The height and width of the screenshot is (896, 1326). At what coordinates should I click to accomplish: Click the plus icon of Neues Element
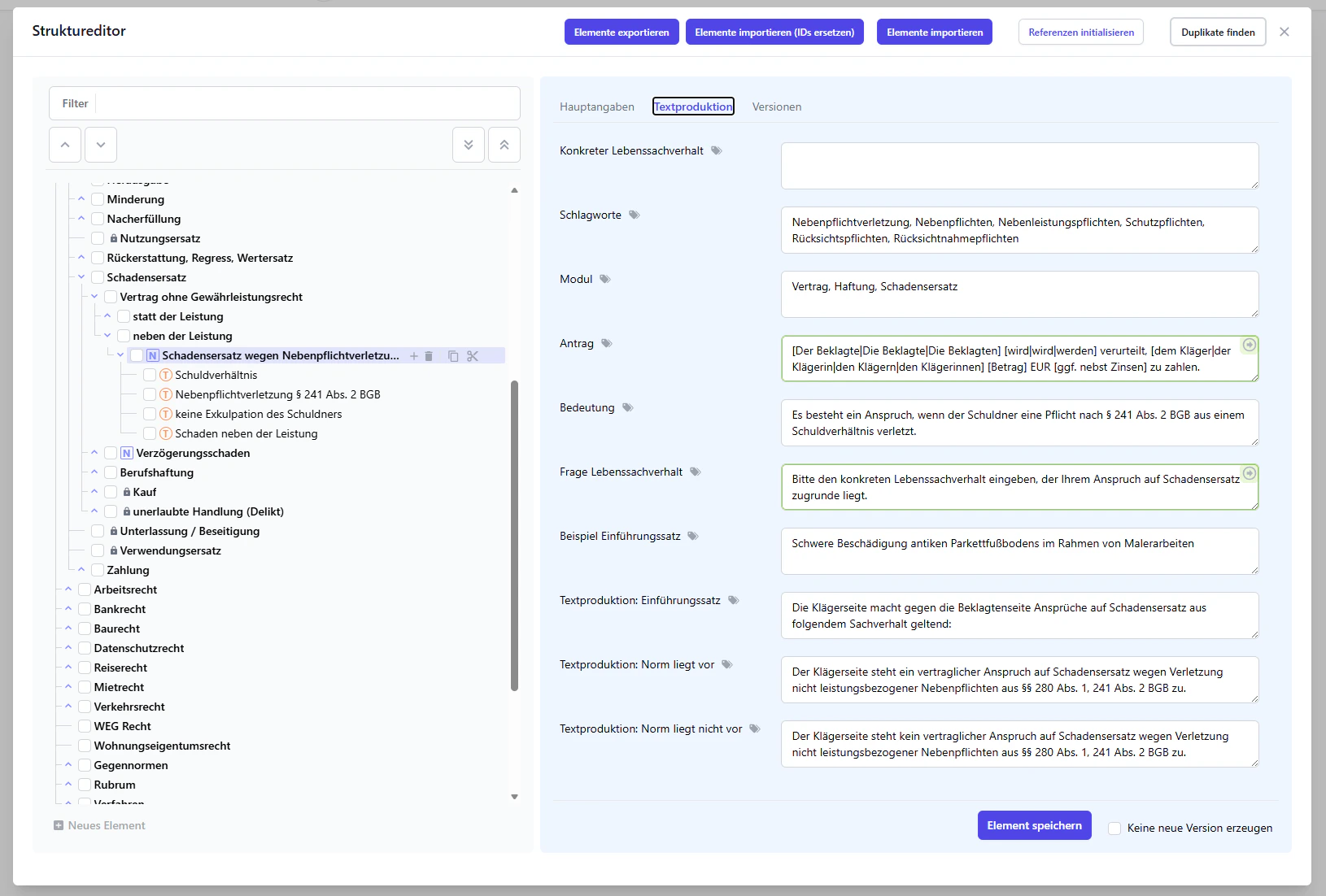pos(59,825)
